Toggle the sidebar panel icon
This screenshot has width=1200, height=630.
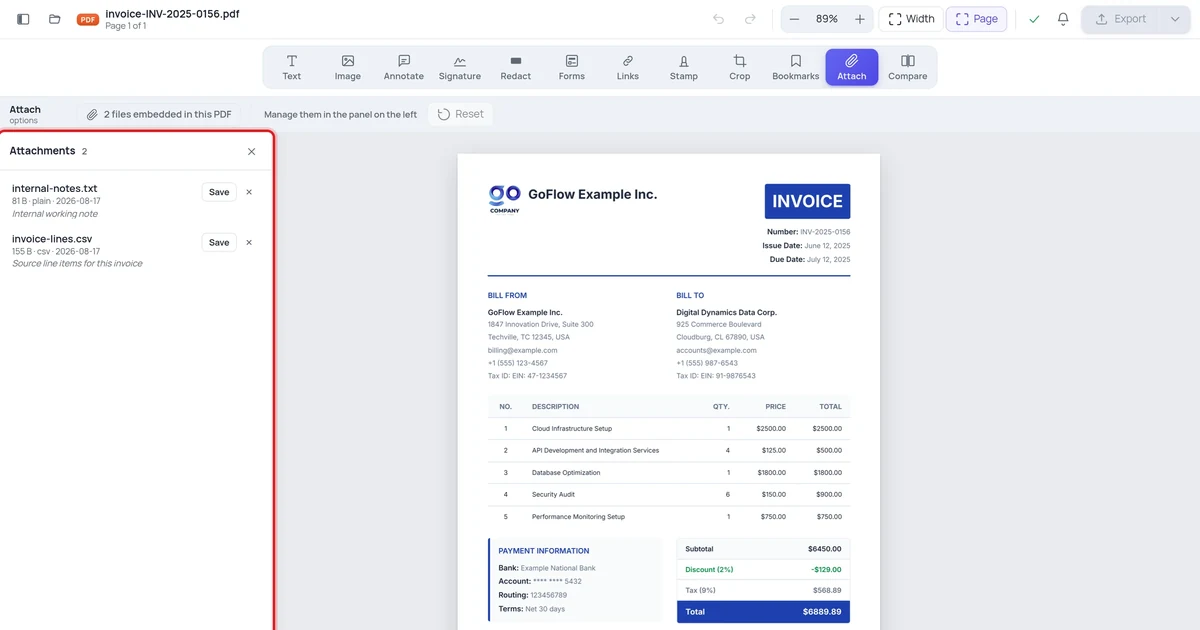click(x=23, y=19)
